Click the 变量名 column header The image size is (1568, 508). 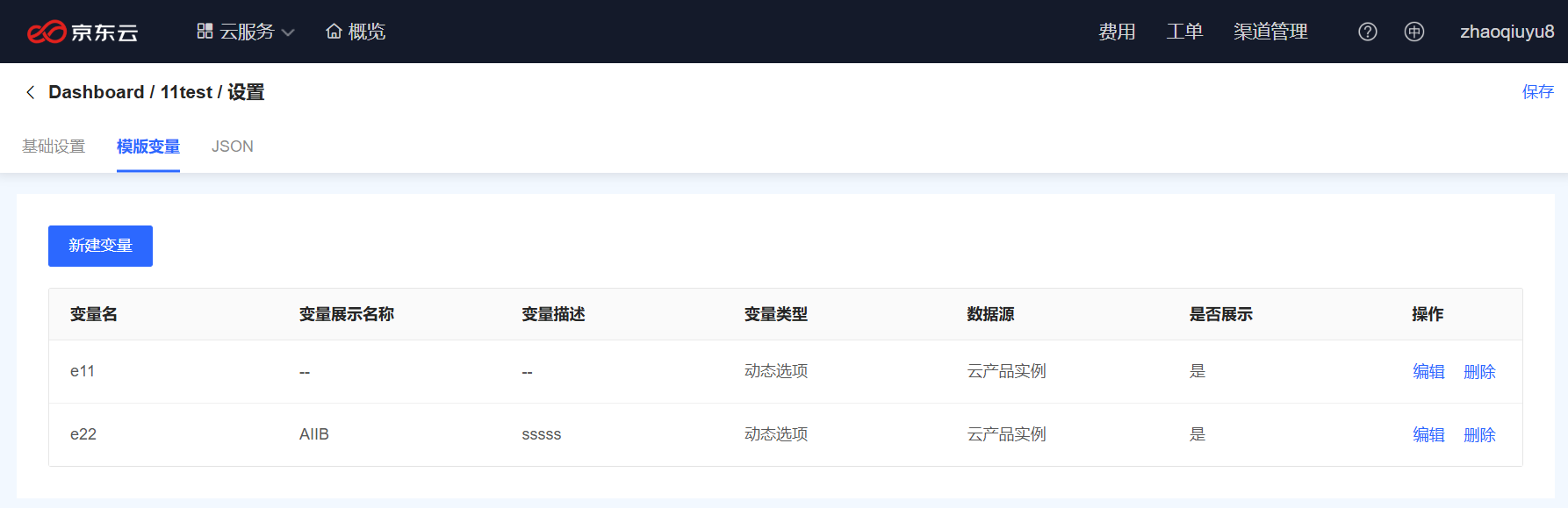pos(94,314)
